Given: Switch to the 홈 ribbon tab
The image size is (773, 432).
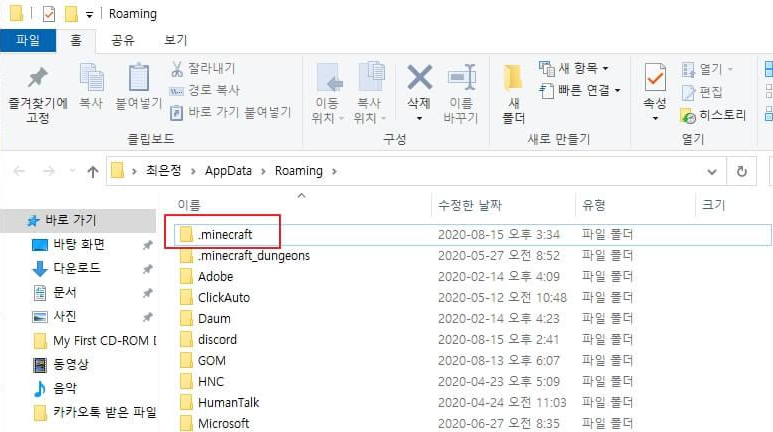Looking at the screenshot, I should 76,40.
